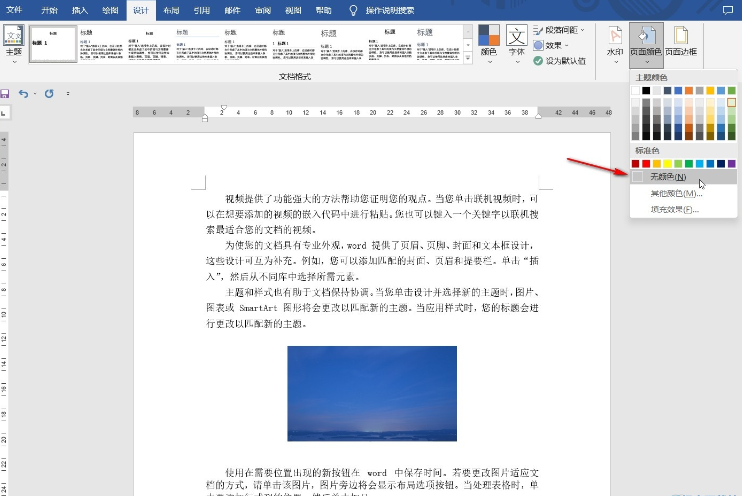Open the File (文件) tab
The height and width of the screenshot is (496, 742).
tap(14, 10)
